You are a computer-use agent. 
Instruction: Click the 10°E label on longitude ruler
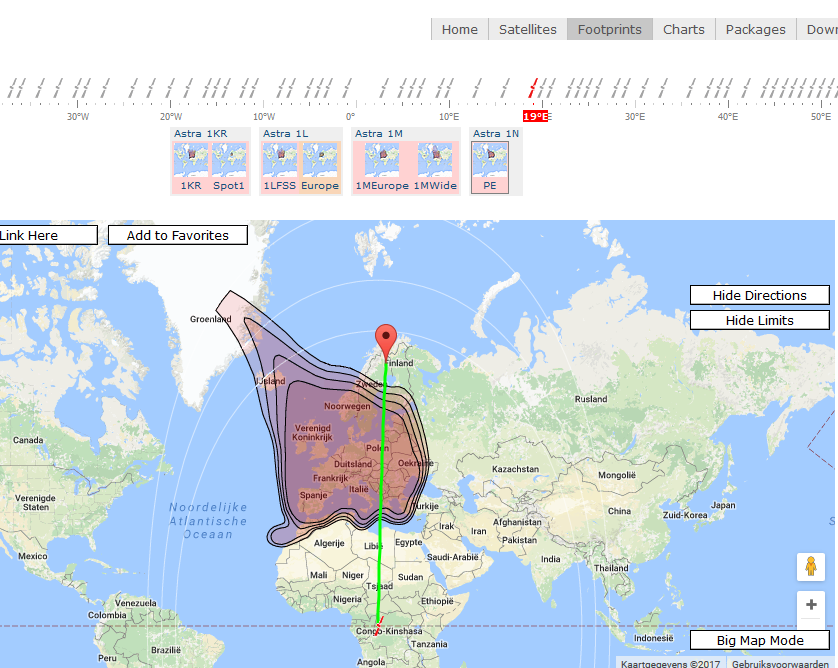[x=449, y=116]
